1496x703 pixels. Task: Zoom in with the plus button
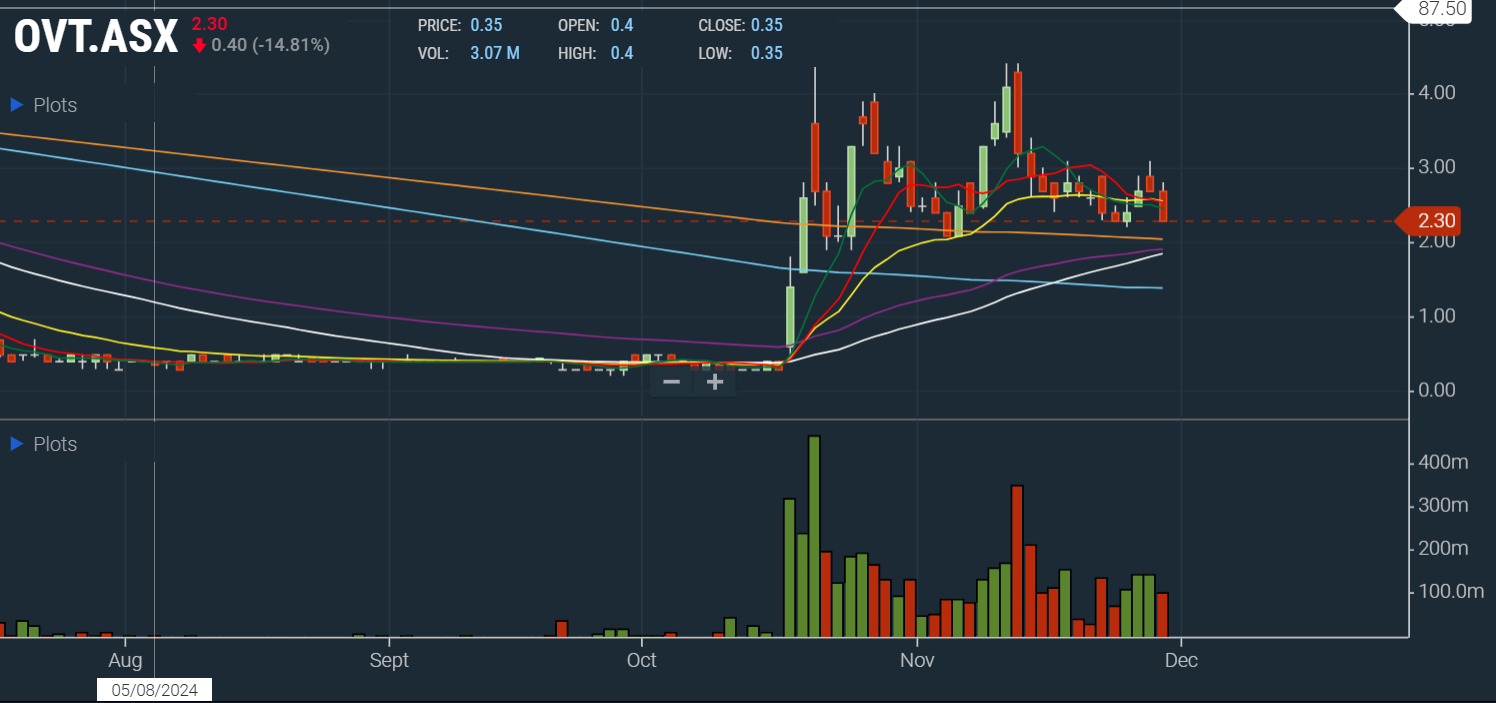coord(715,382)
